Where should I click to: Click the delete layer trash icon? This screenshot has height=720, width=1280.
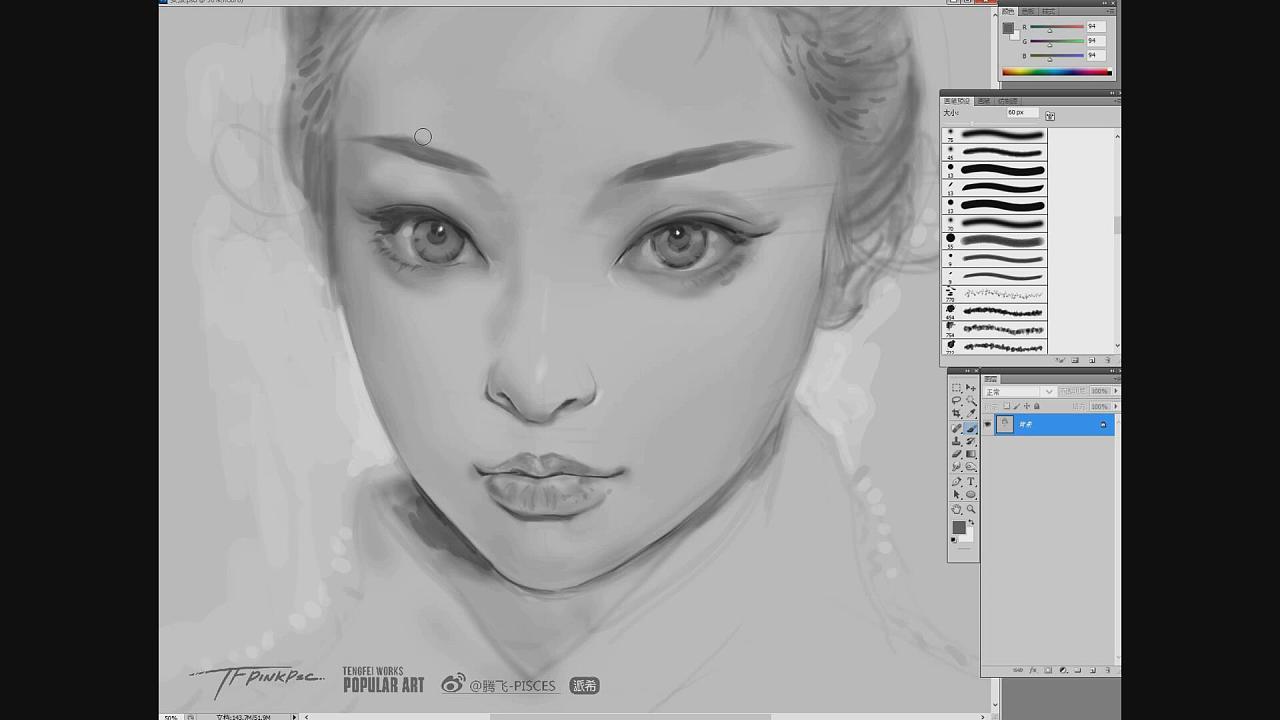1107,670
